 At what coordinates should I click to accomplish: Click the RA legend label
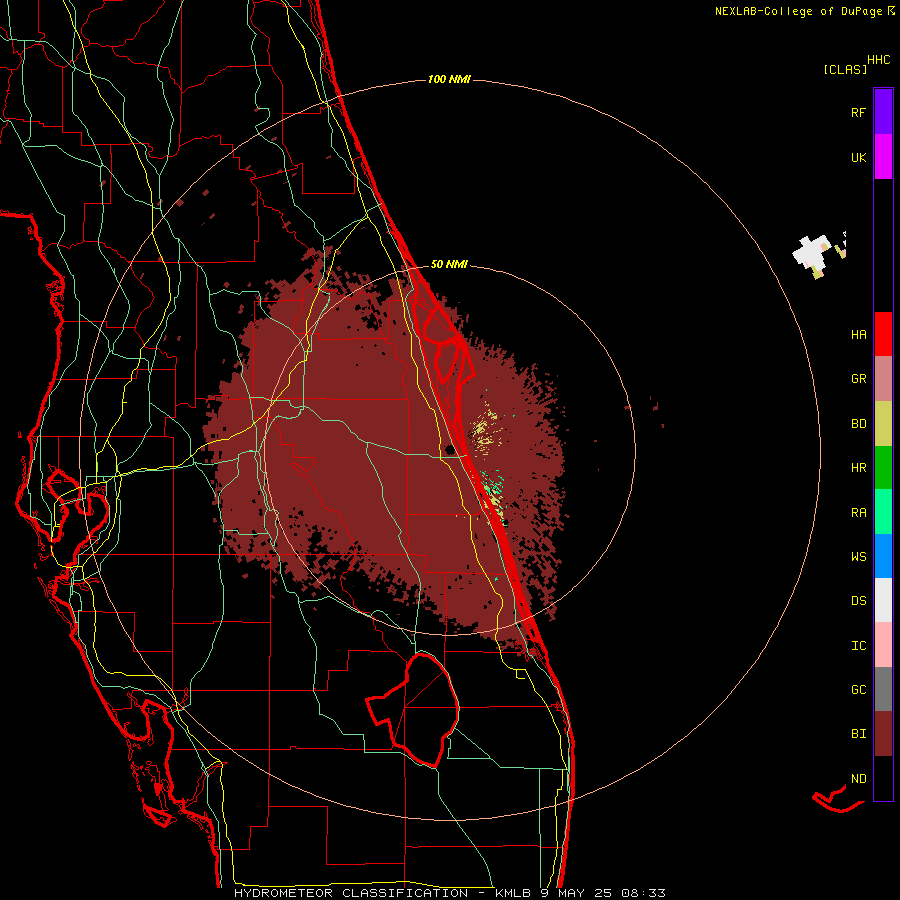coord(858,513)
